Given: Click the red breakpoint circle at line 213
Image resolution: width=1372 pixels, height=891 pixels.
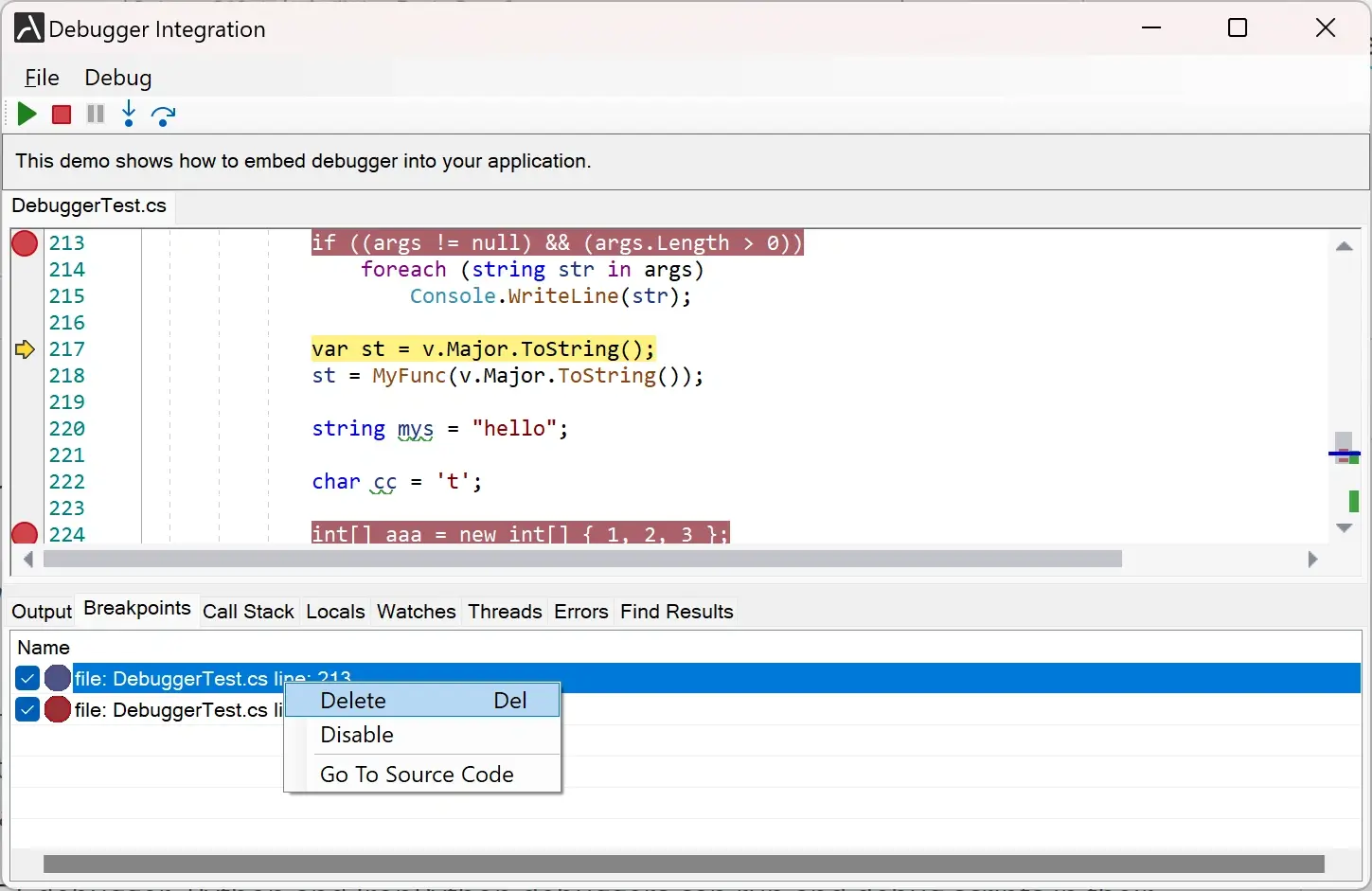Looking at the screenshot, I should pyautogui.click(x=24, y=243).
